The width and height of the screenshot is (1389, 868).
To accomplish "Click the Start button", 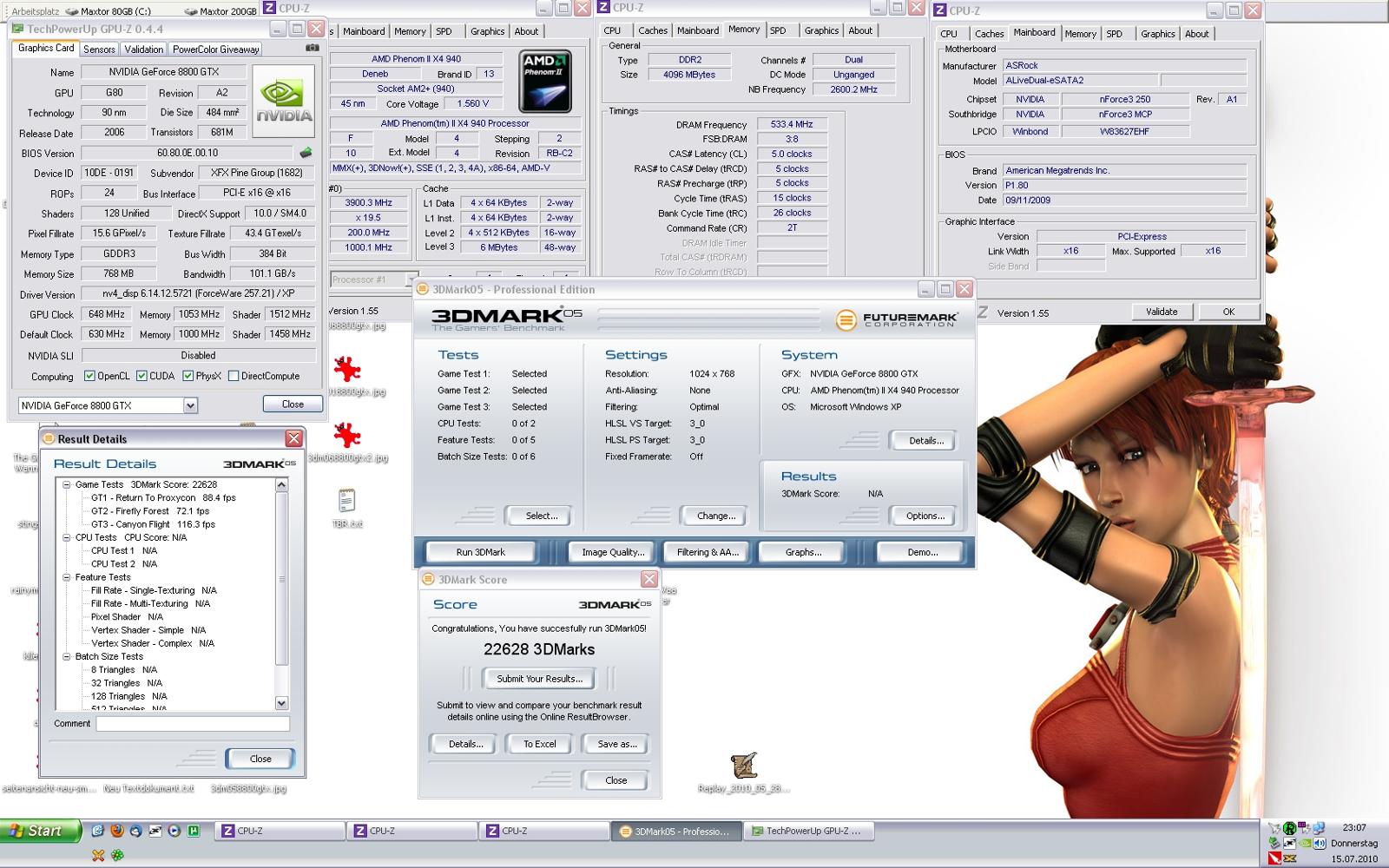I will click(x=41, y=831).
